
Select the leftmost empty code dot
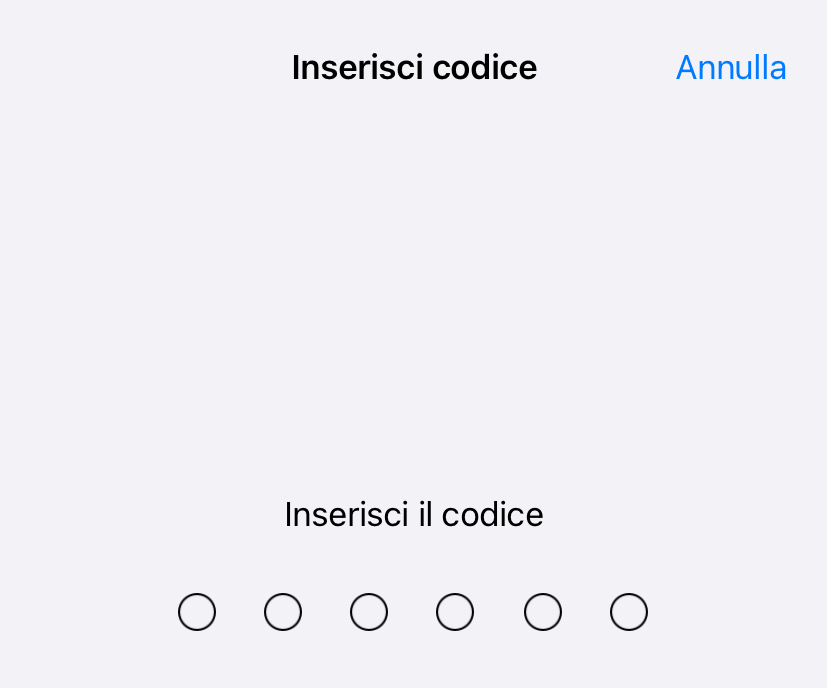click(197, 612)
